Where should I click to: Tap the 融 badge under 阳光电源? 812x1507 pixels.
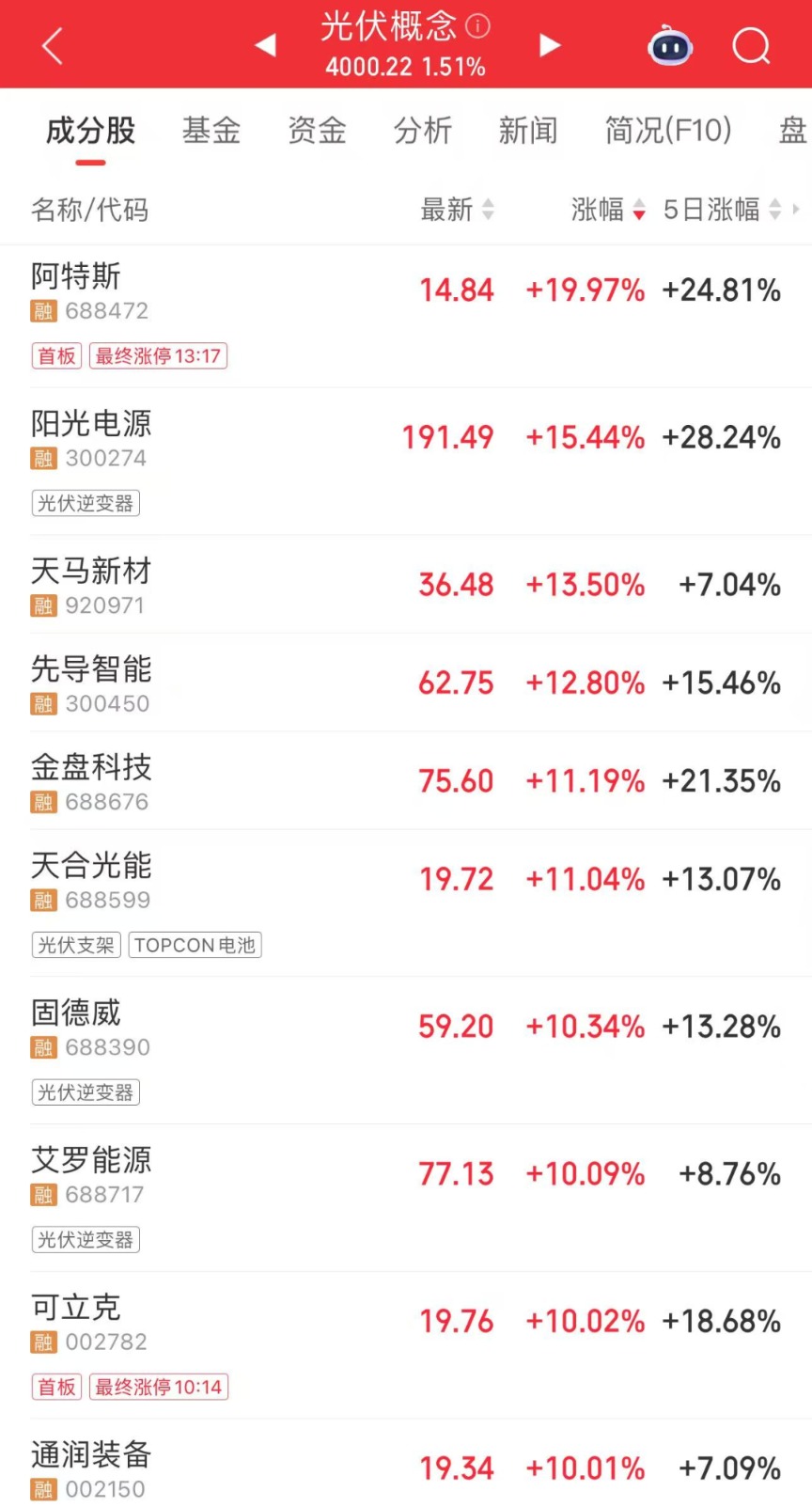coord(44,459)
